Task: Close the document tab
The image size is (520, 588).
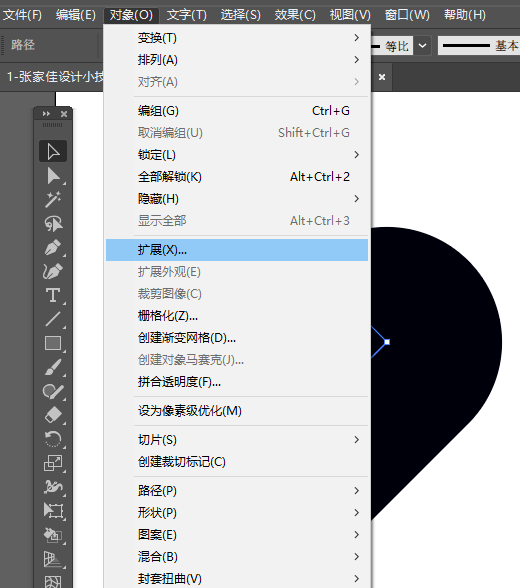Action: [382, 77]
